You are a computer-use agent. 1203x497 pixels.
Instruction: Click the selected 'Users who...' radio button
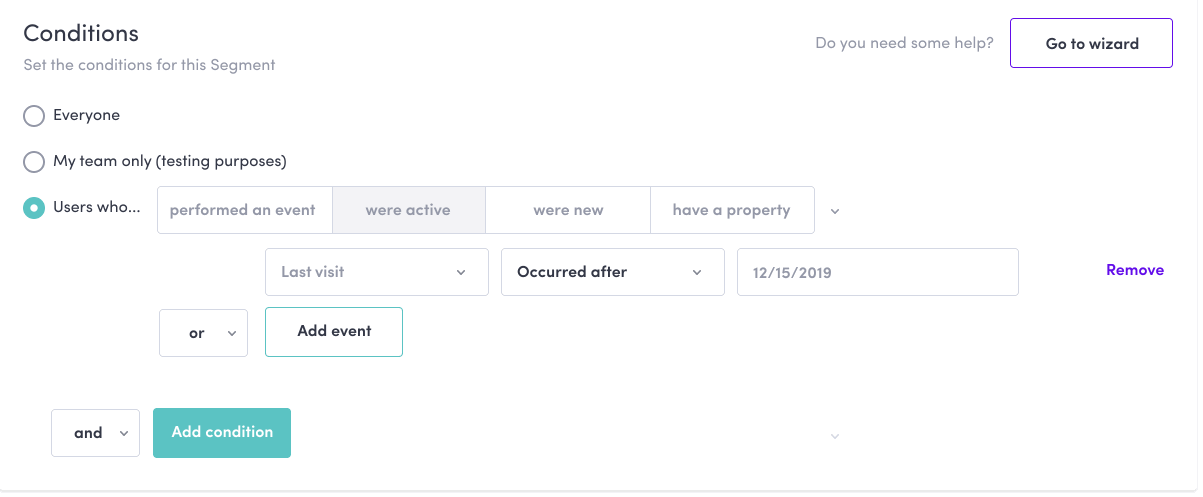pos(34,208)
